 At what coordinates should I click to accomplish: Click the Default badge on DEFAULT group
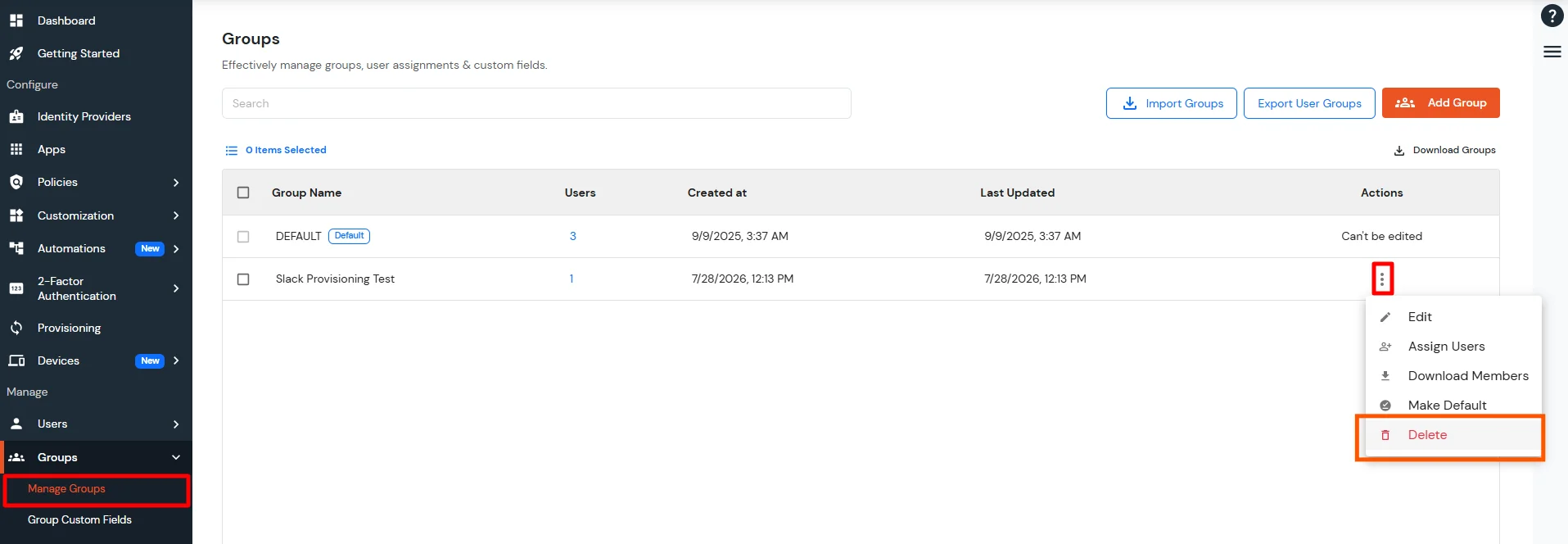coord(349,236)
